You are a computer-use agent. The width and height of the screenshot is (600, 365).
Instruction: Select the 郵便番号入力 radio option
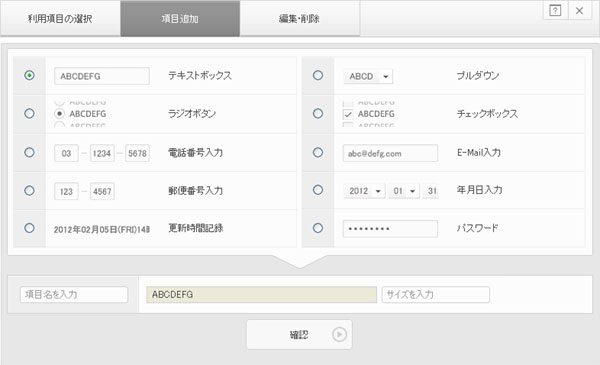tap(29, 191)
